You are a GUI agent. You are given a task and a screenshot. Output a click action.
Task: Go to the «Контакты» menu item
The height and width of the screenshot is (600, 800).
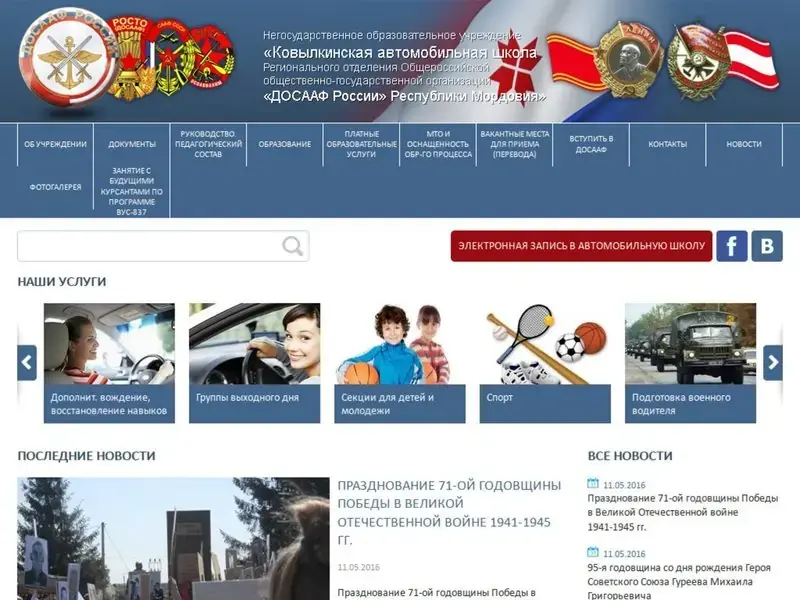667,144
